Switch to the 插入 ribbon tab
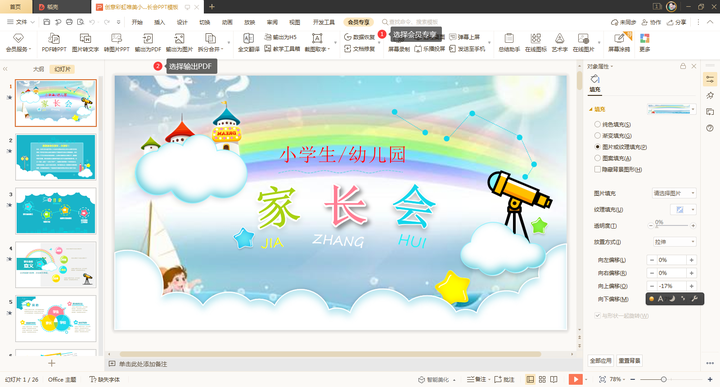 pyautogui.click(x=159, y=22)
